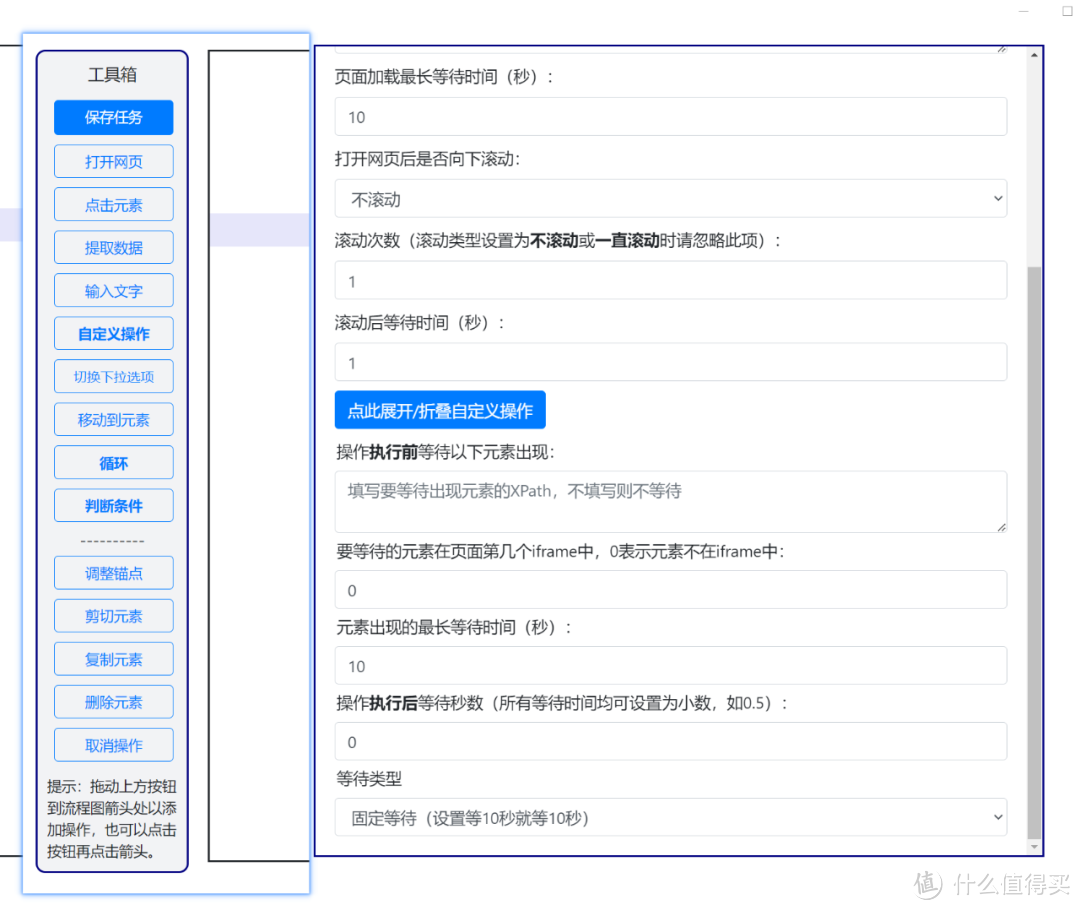The height and width of the screenshot is (910, 1080).
Task: Select the 移动到元素 button
Action: click(x=114, y=420)
